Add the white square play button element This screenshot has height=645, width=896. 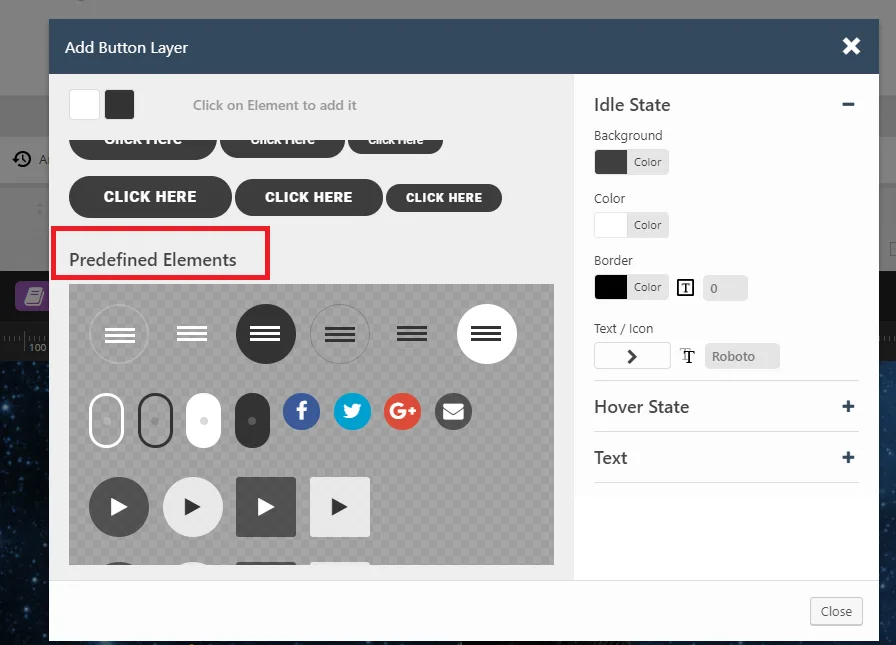coord(340,507)
